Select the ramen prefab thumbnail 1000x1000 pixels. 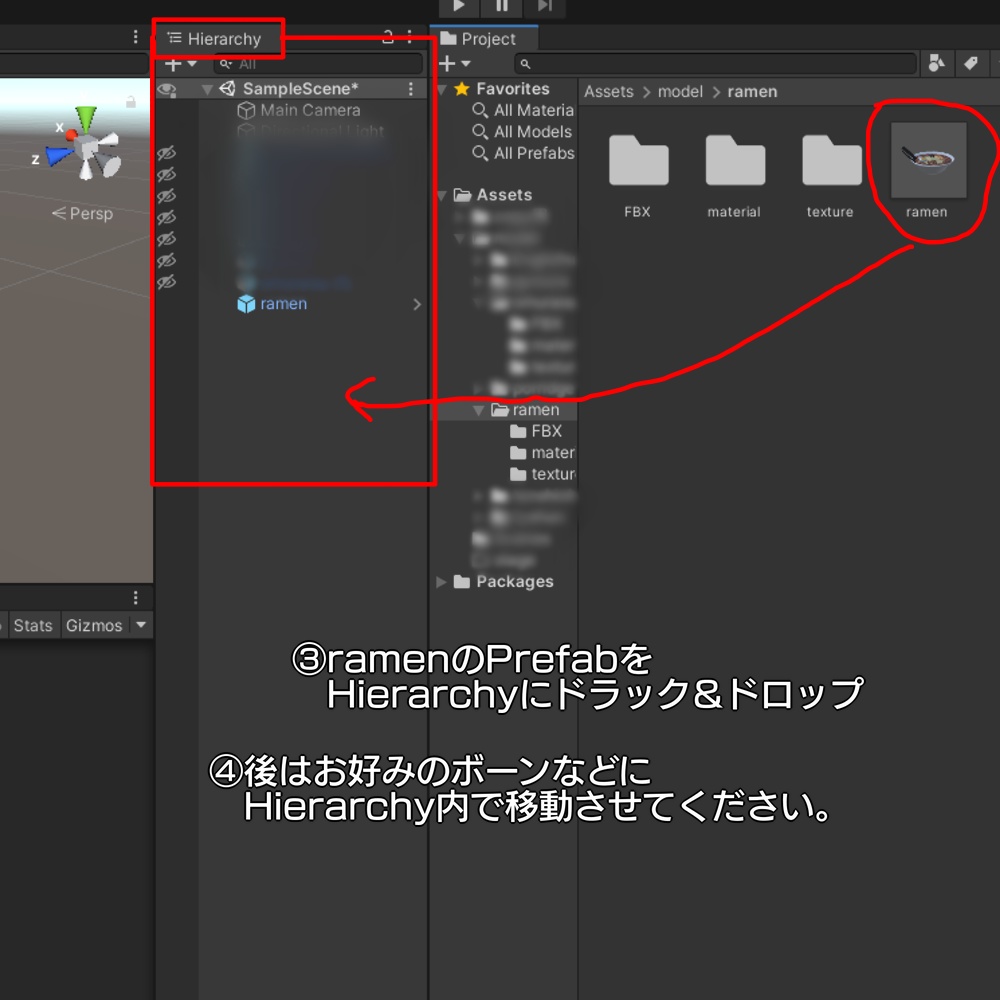pyautogui.click(x=928, y=160)
